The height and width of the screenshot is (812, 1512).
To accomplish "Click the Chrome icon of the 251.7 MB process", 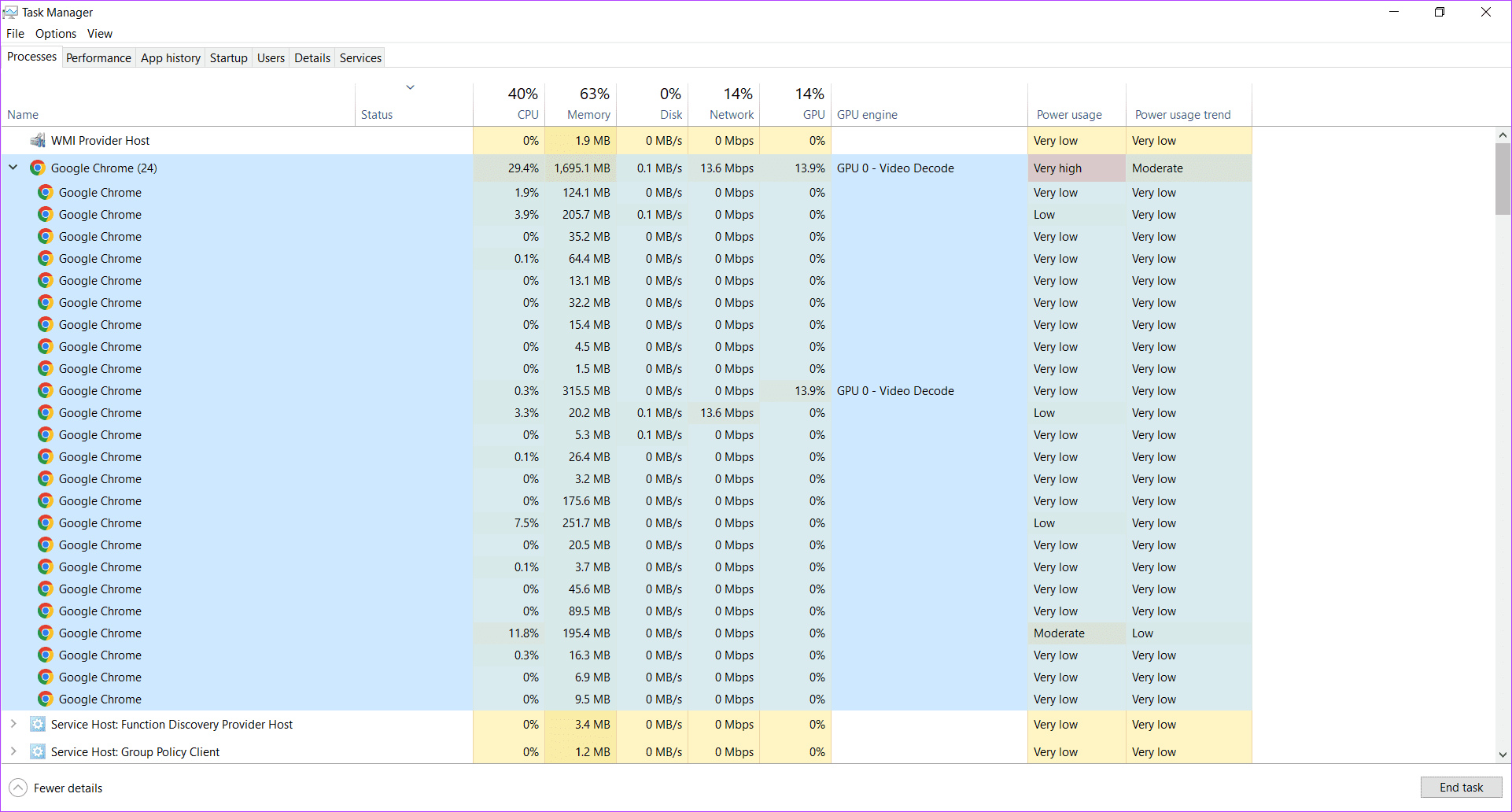I will [x=46, y=522].
